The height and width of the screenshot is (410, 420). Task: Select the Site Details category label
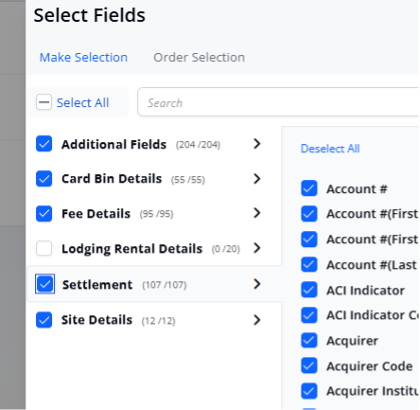point(97,320)
